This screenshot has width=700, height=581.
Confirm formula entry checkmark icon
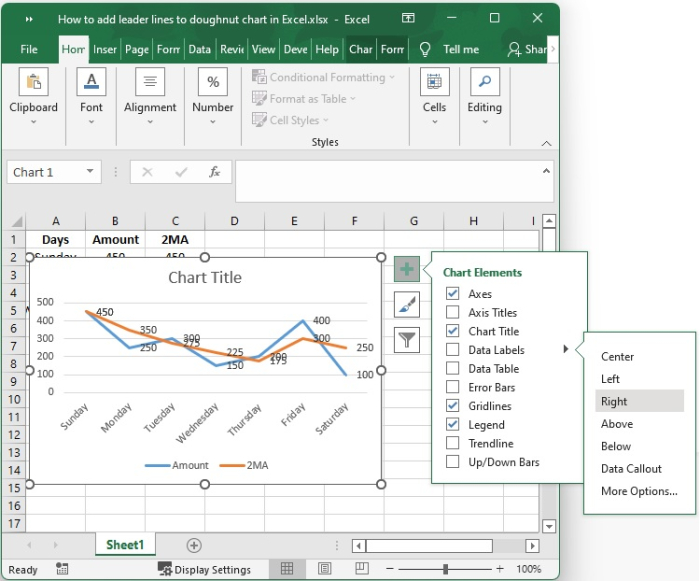tap(181, 172)
